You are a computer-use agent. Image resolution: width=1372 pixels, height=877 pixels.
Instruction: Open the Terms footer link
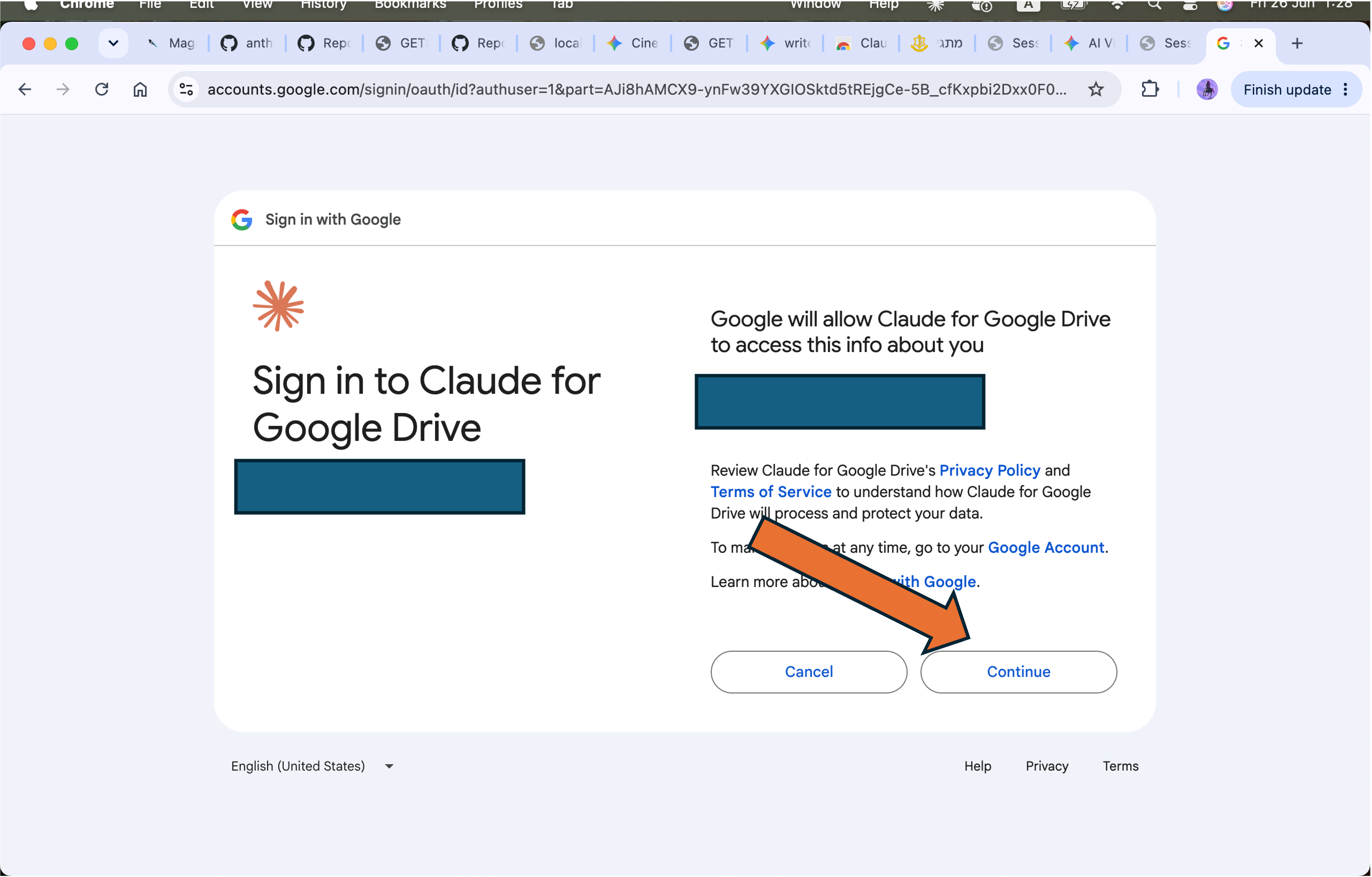coord(1120,766)
